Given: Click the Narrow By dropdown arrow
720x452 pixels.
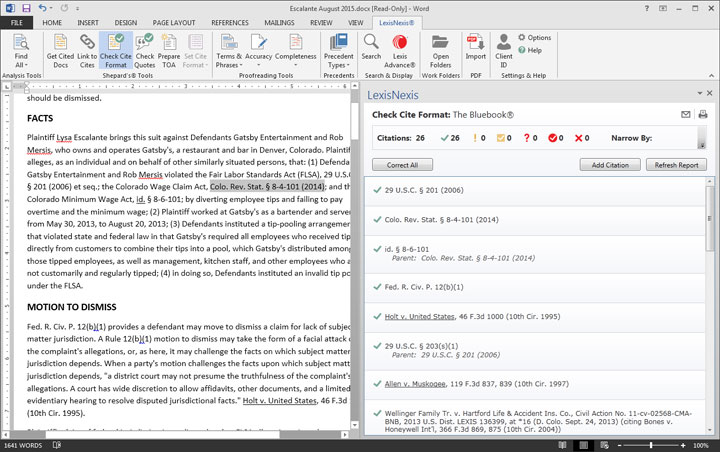Looking at the screenshot, I should pyautogui.click(x=702, y=145).
